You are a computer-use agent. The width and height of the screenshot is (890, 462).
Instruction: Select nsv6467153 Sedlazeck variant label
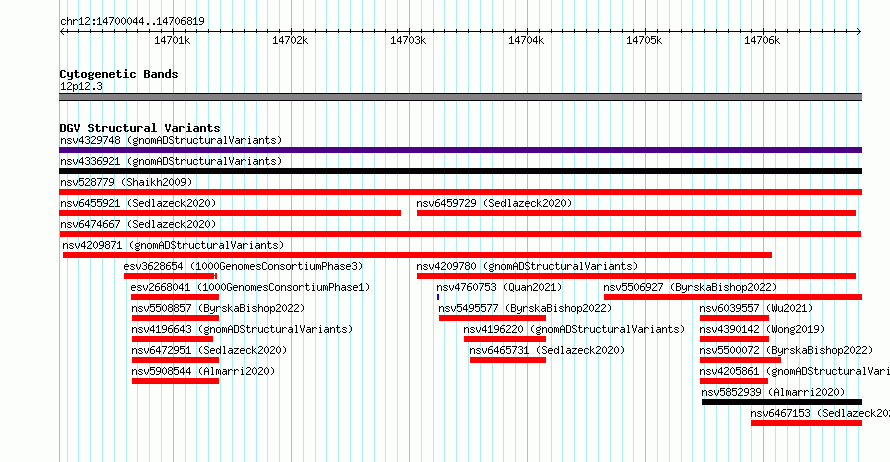820,413
